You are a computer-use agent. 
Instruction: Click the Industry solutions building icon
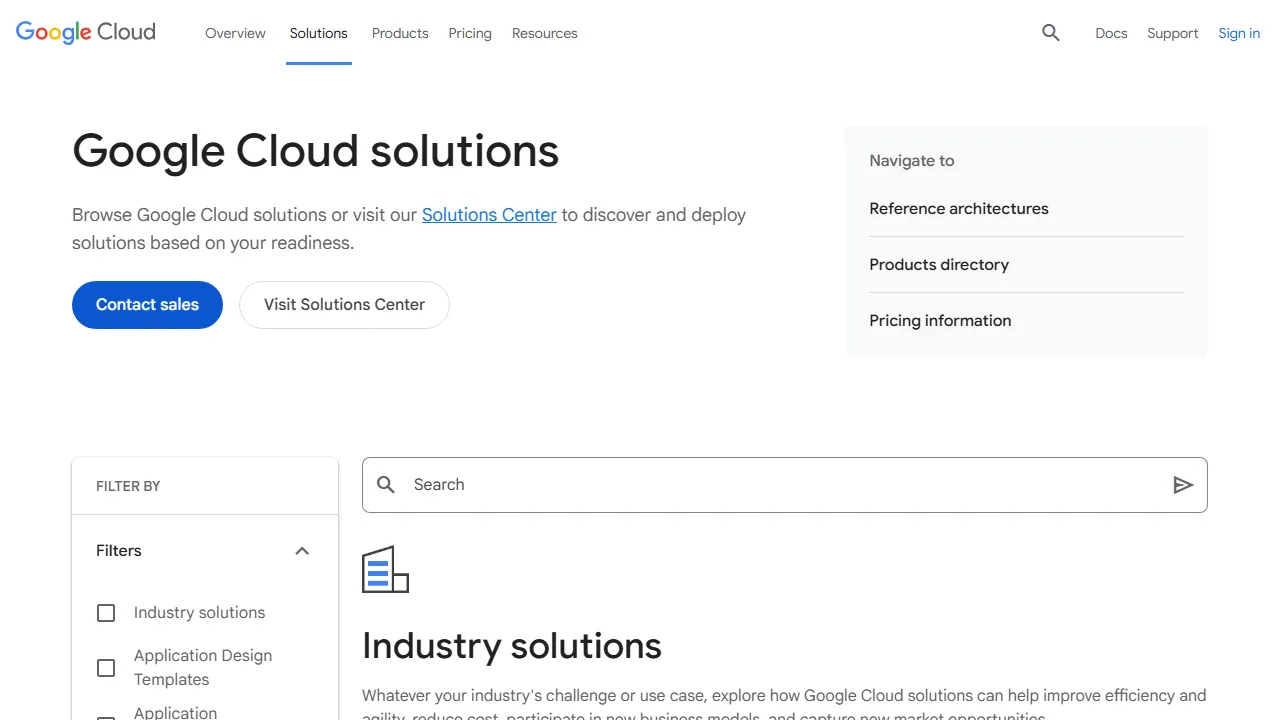click(x=385, y=569)
